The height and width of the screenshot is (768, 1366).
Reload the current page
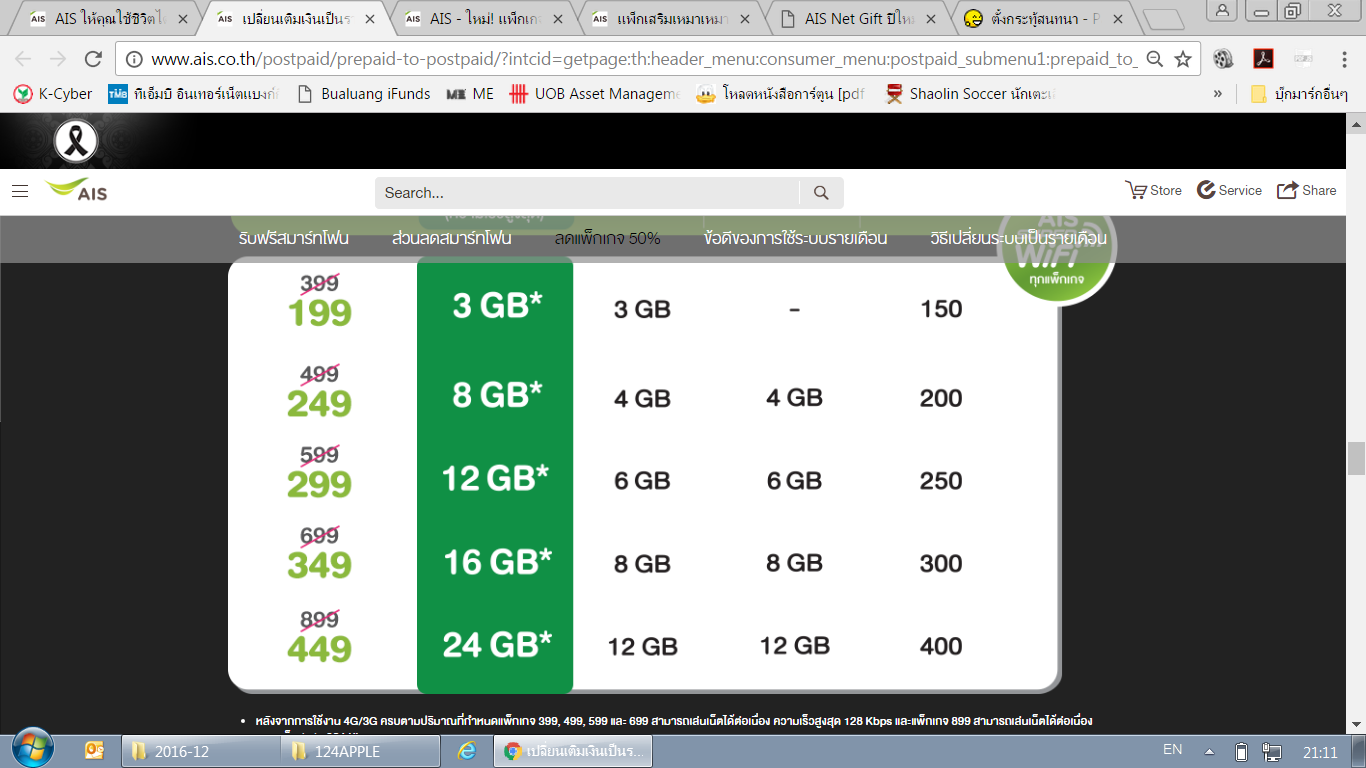tap(93, 59)
